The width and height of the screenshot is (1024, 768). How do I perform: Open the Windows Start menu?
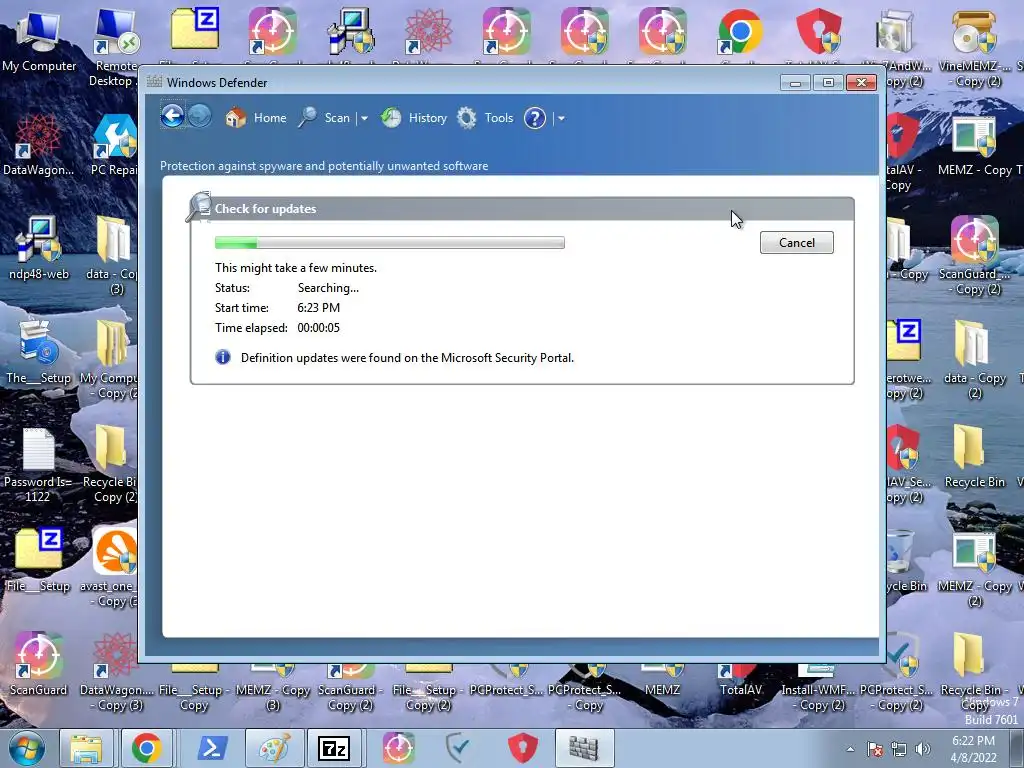(x=25, y=748)
